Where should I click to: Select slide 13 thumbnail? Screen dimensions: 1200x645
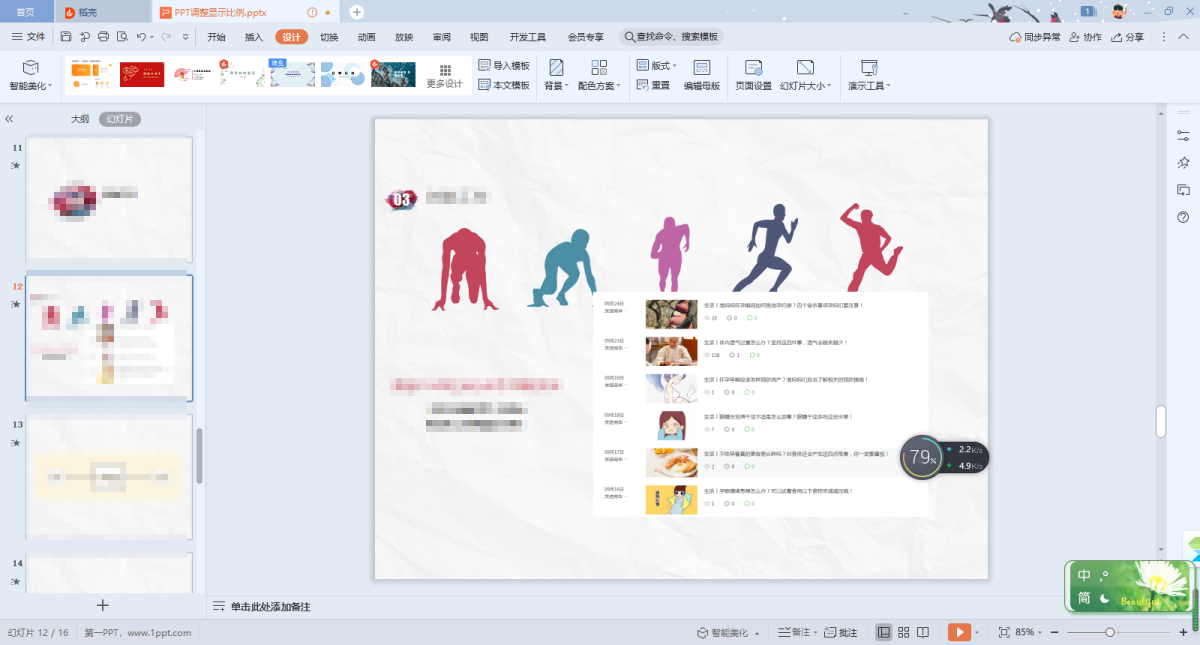(x=108, y=477)
